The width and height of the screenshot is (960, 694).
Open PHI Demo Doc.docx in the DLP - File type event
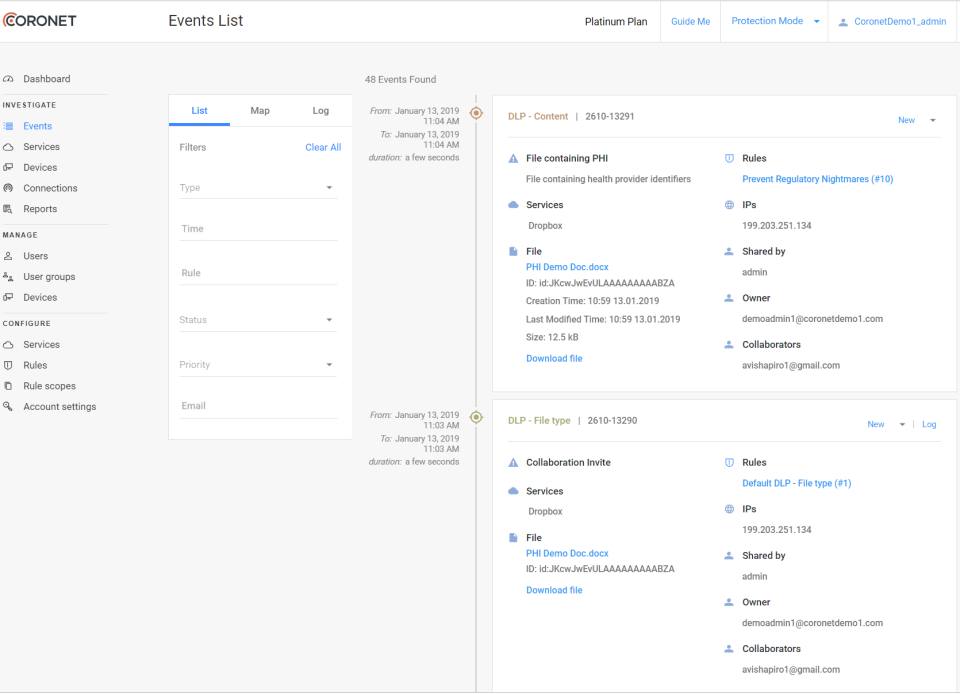pos(567,553)
